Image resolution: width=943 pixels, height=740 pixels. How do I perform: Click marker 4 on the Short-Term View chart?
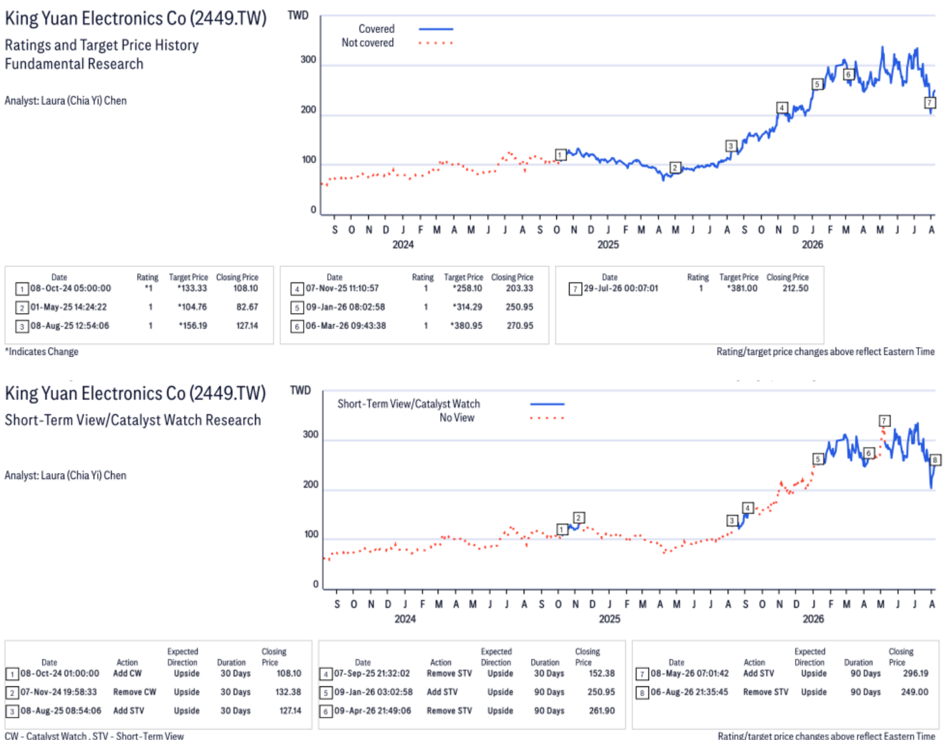tap(748, 508)
